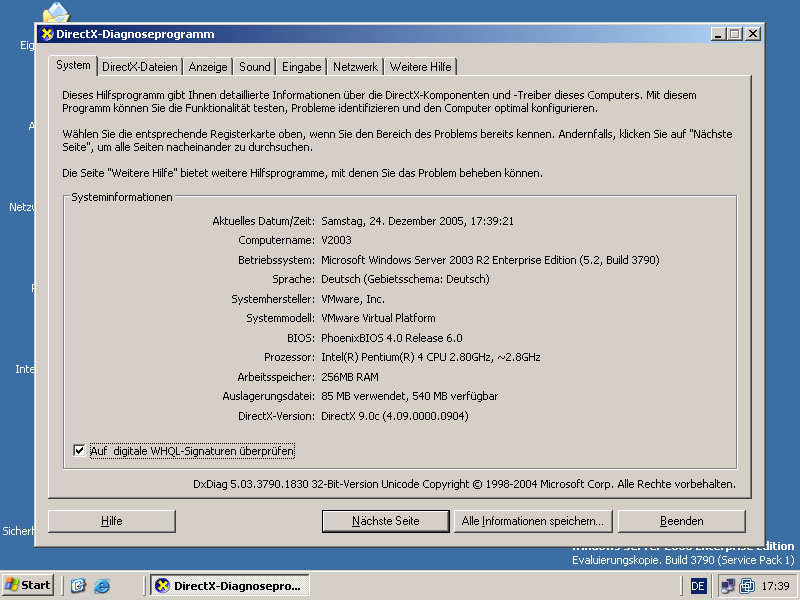
Task: Open the Start menu
Action: point(28,585)
